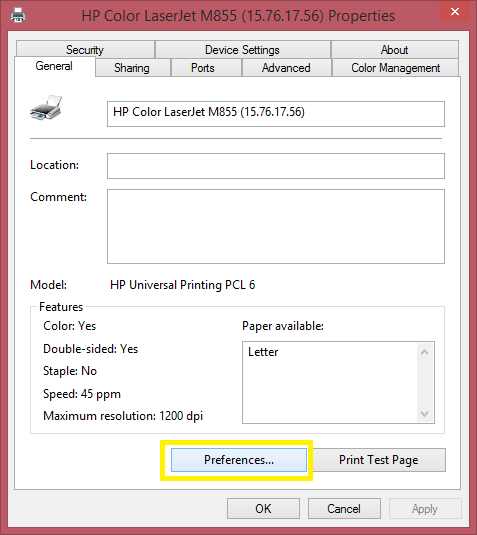477x535 pixels.
Task: Click the Cancel button
Action: 344,509
